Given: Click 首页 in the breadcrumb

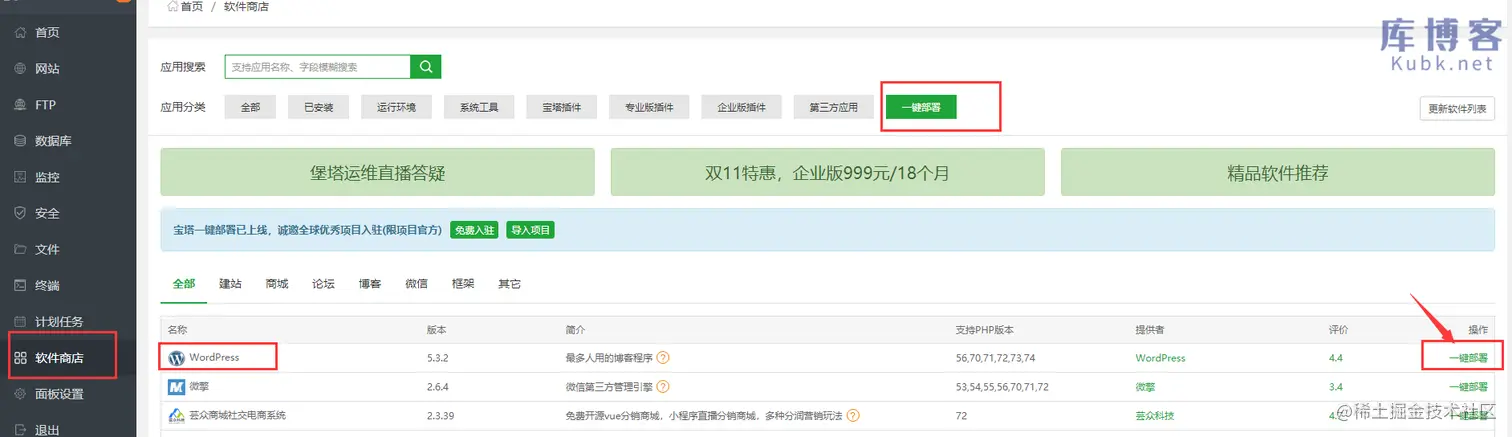Looking at the screenshot, I should pyautogui.click(x=191, y=6).
